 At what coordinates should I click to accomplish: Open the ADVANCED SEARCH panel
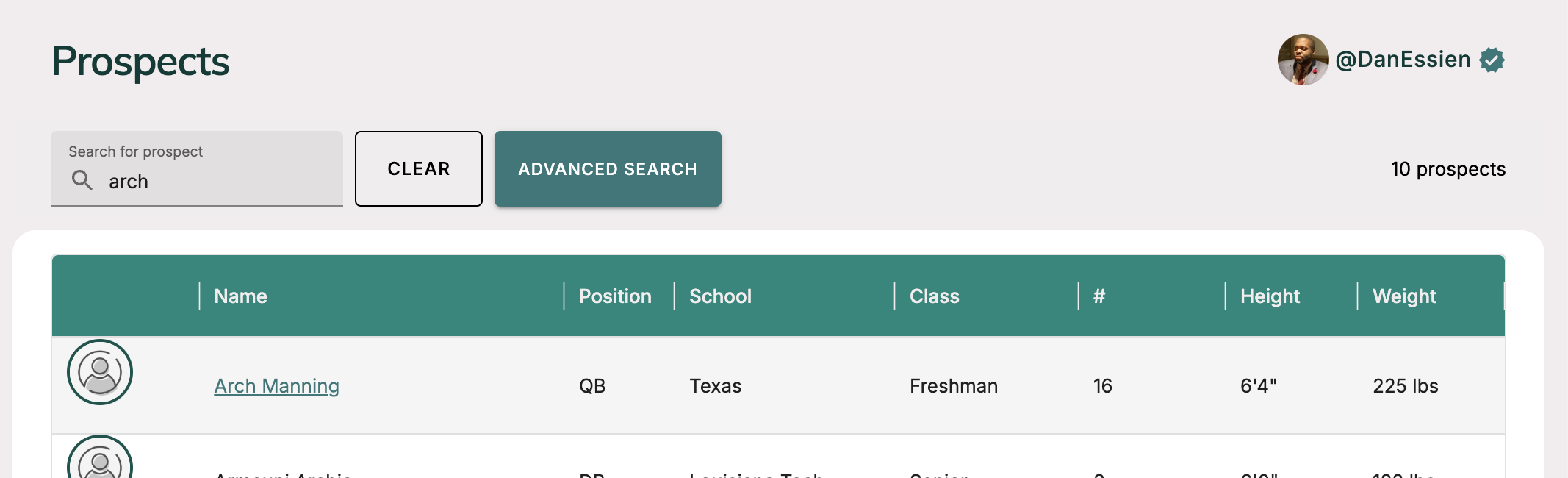(608, 169)
